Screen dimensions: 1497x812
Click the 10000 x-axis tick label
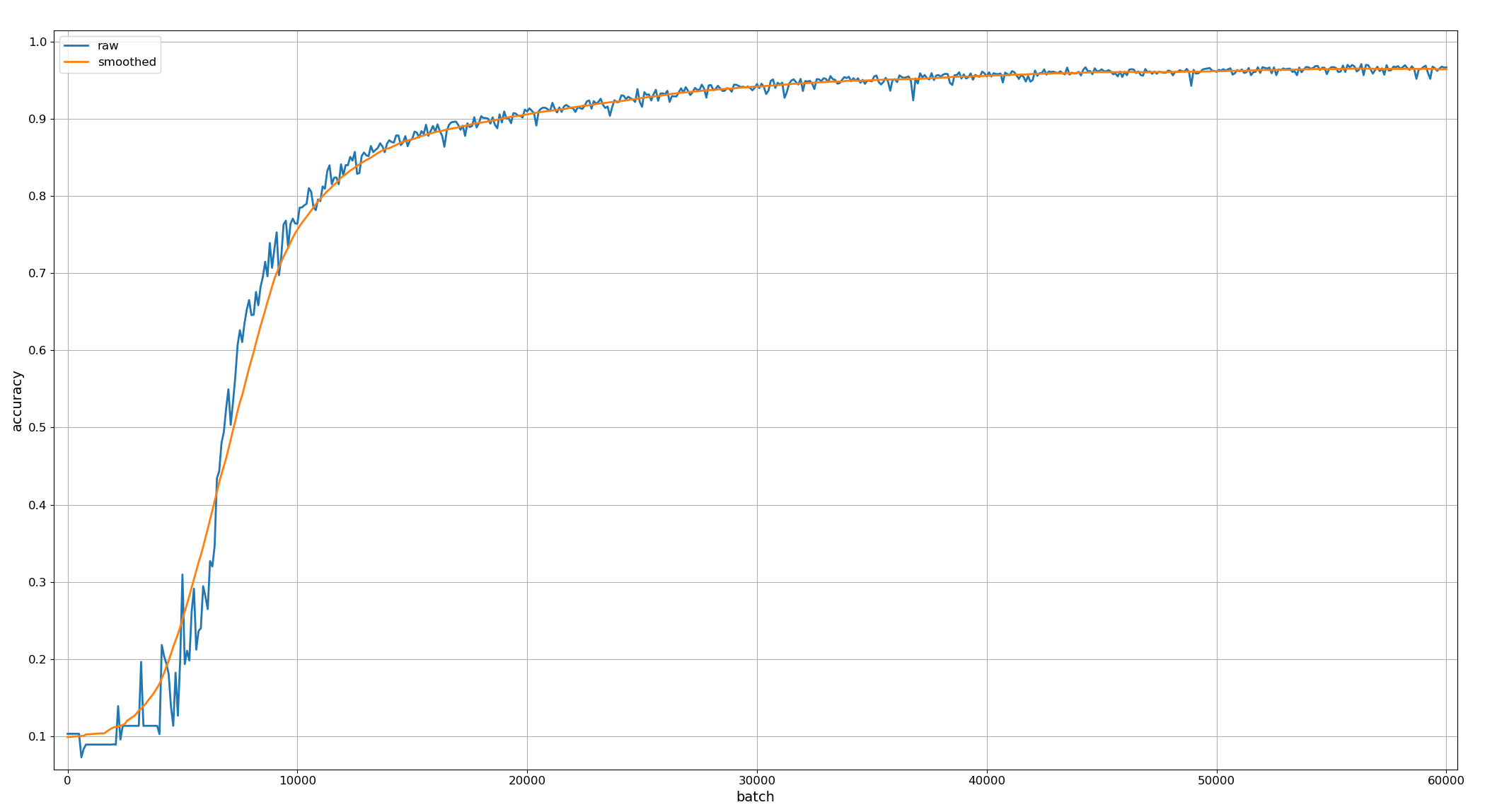[x=297, y=781]
